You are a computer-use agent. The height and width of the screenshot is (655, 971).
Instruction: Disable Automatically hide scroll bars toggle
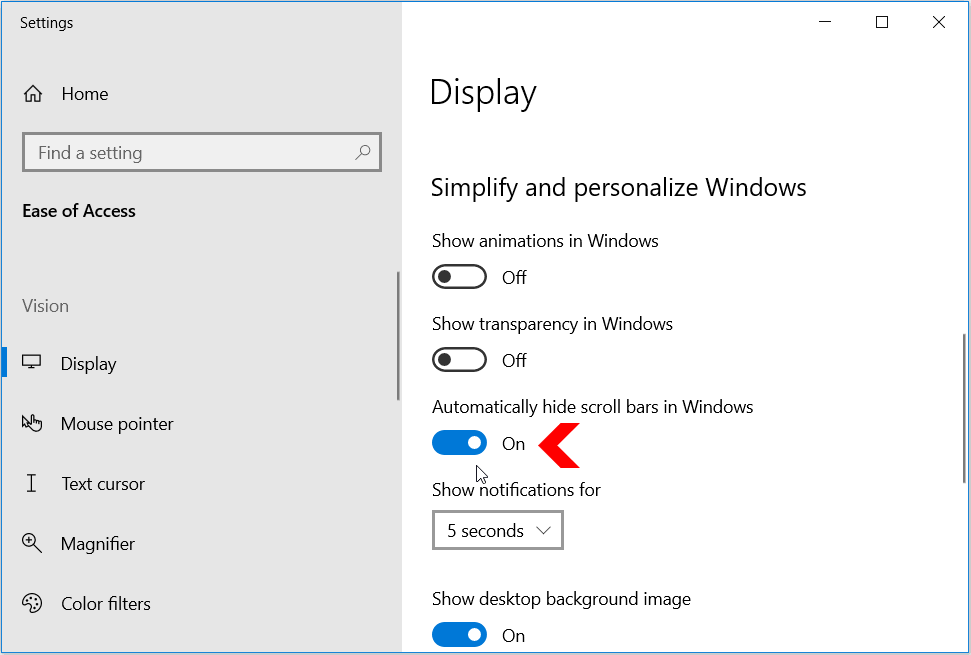(459, 443)
